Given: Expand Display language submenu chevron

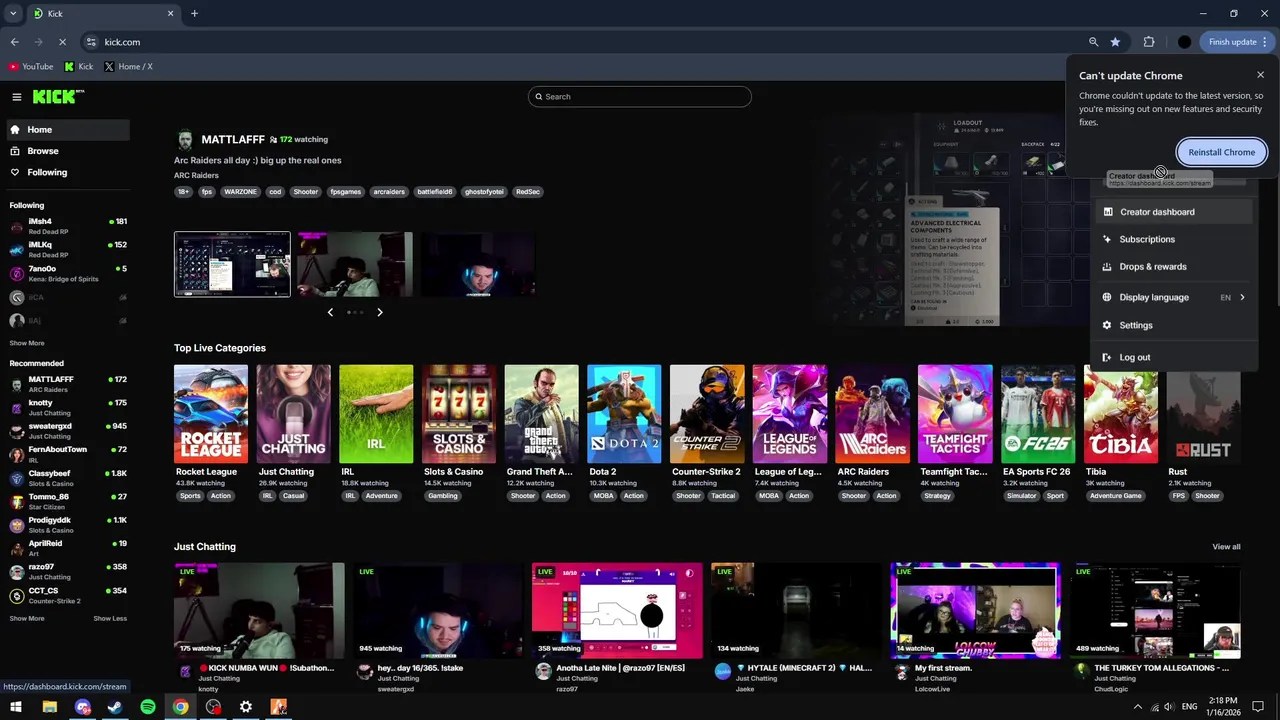Looking at the screenshot, I should click(1242, 297).
